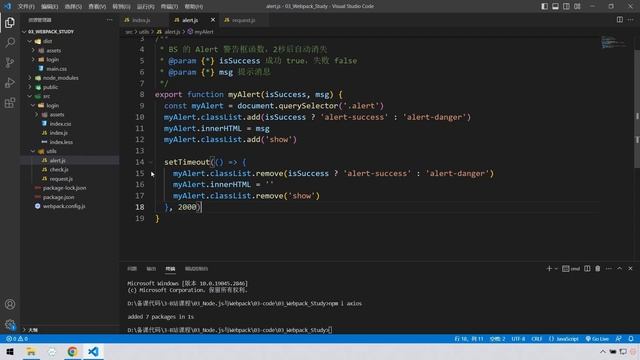Open the Edit menu
The height and width of the screenshot is (360, 640).
49,7
